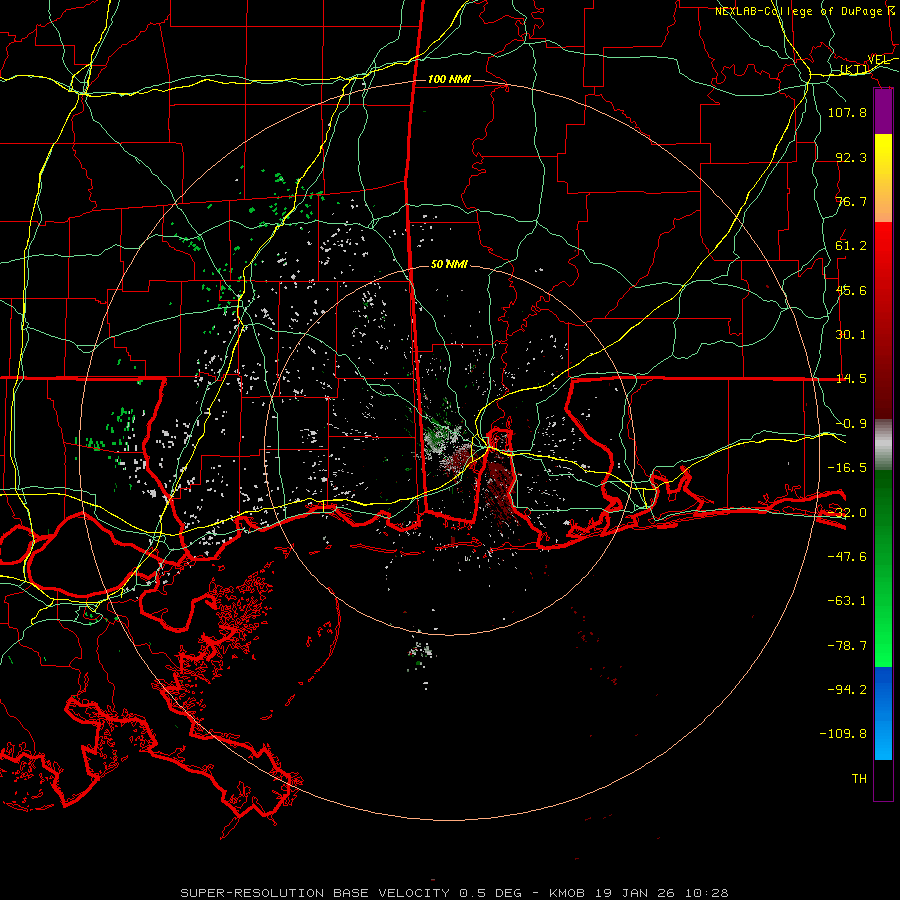Pick the blue segment of the color bar
Viewport: 900px width, 900px height.
(883, 713)
